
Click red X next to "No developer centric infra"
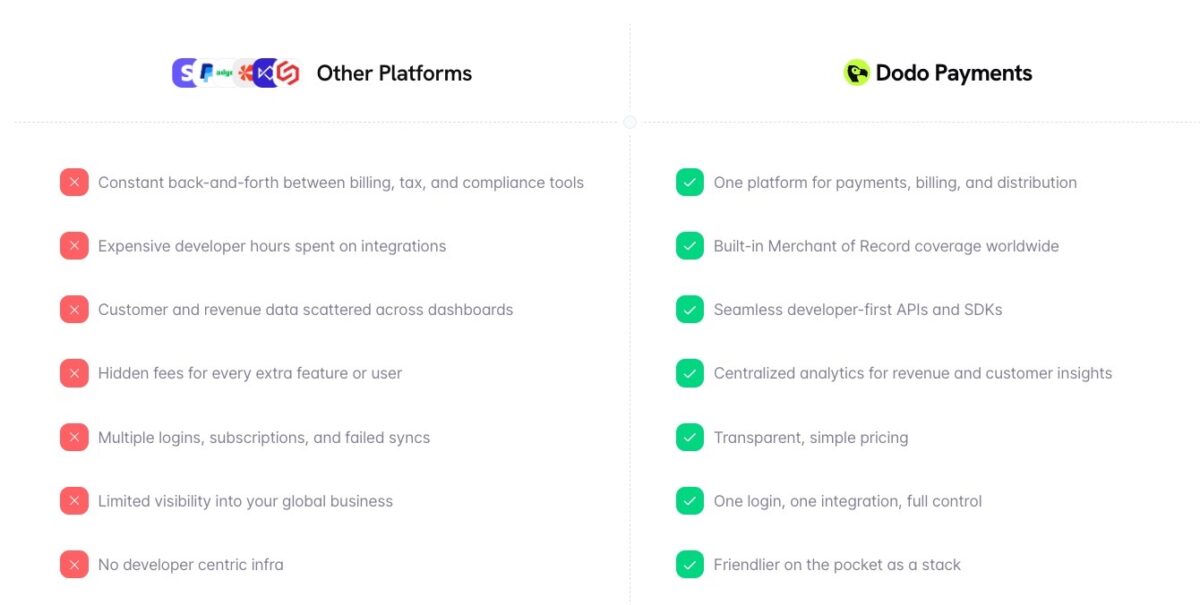pyautogui.click(x=74, y=565)
